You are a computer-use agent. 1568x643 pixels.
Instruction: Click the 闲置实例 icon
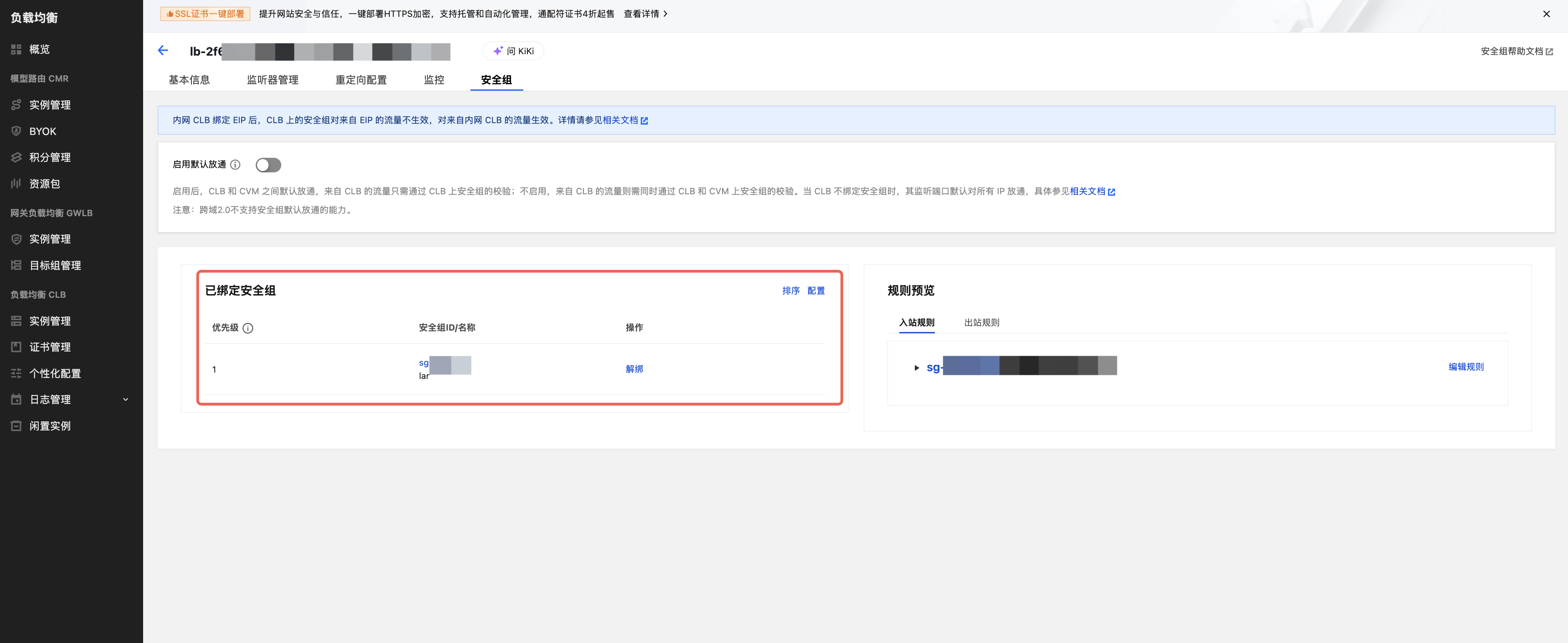[x=16, y=425]
